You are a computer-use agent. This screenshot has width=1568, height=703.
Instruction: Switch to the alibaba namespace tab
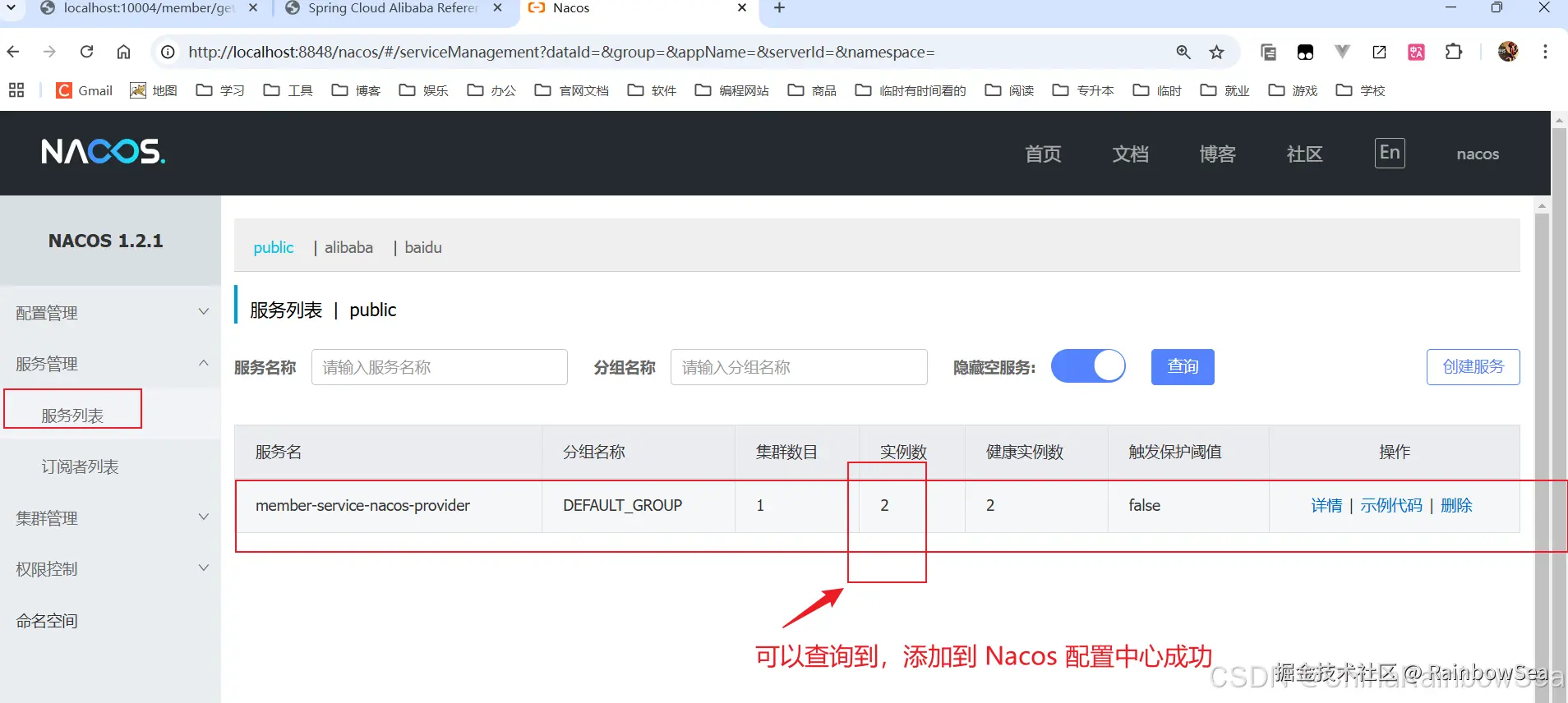pyautogui.click(x=348, y=247)
